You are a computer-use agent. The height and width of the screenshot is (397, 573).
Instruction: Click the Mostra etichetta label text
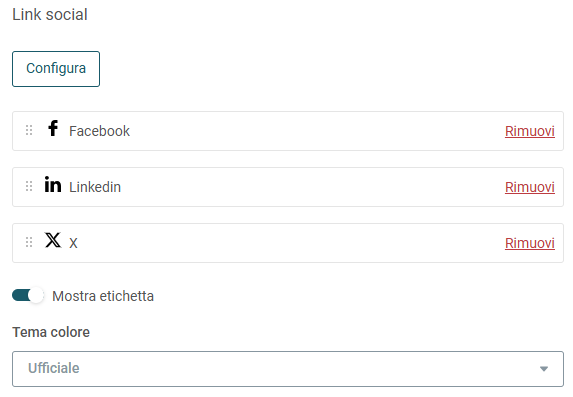[103, 296]
